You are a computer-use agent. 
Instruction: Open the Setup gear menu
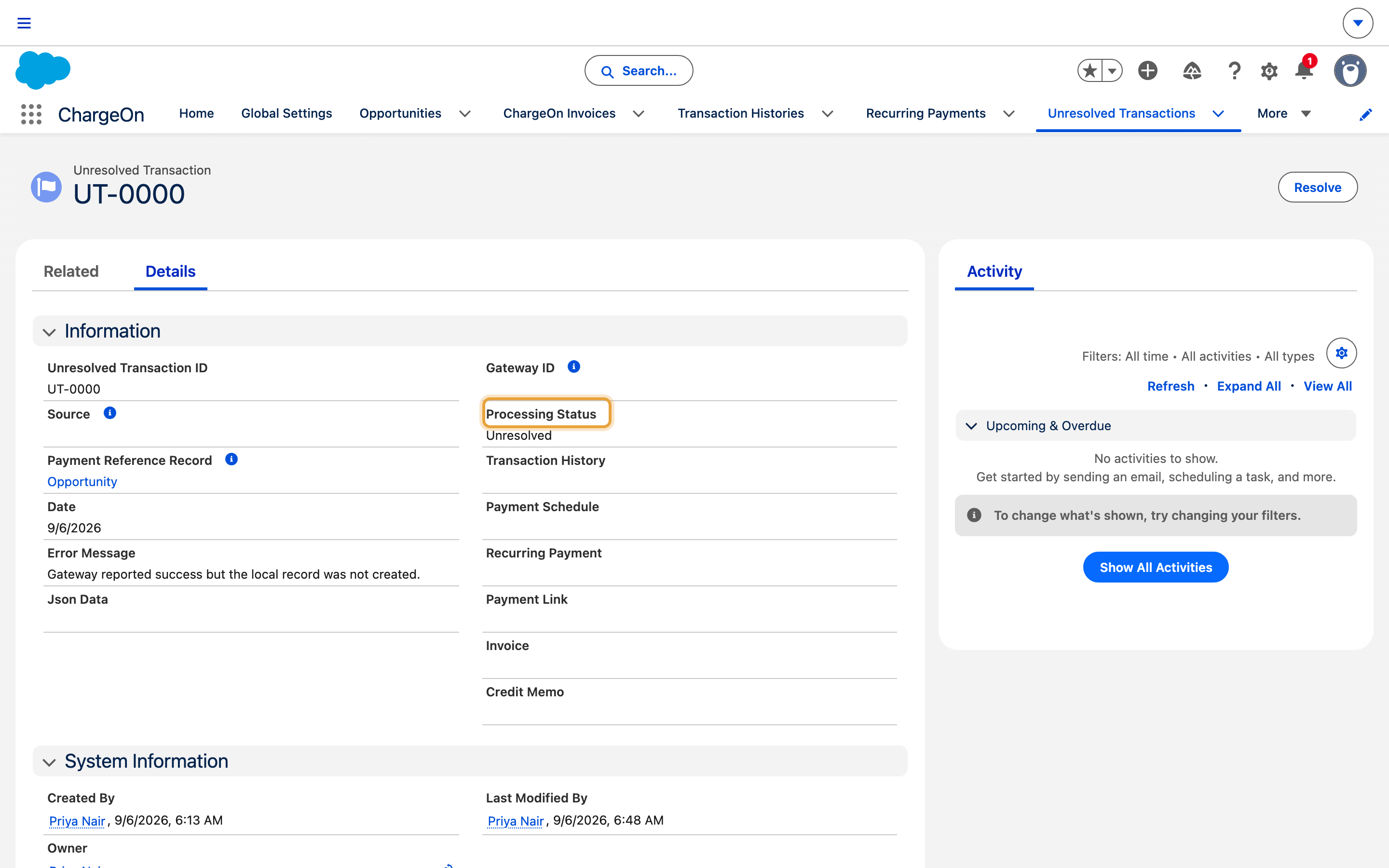(x=1269, y=71)
